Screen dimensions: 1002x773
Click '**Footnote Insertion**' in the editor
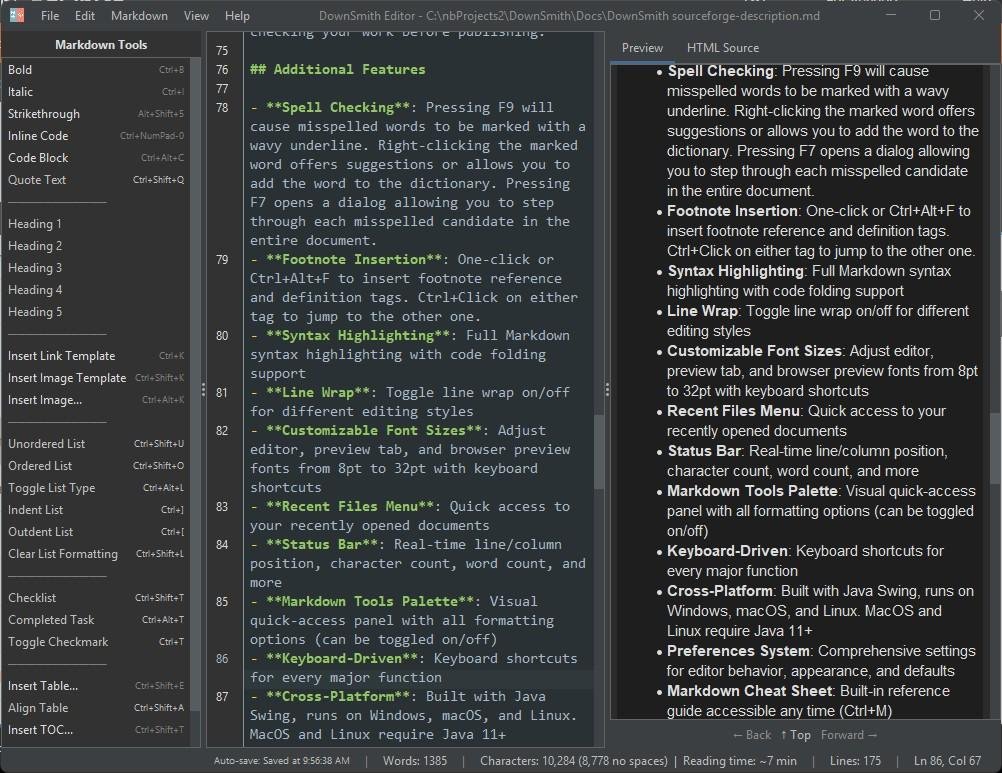pos(354,259)
